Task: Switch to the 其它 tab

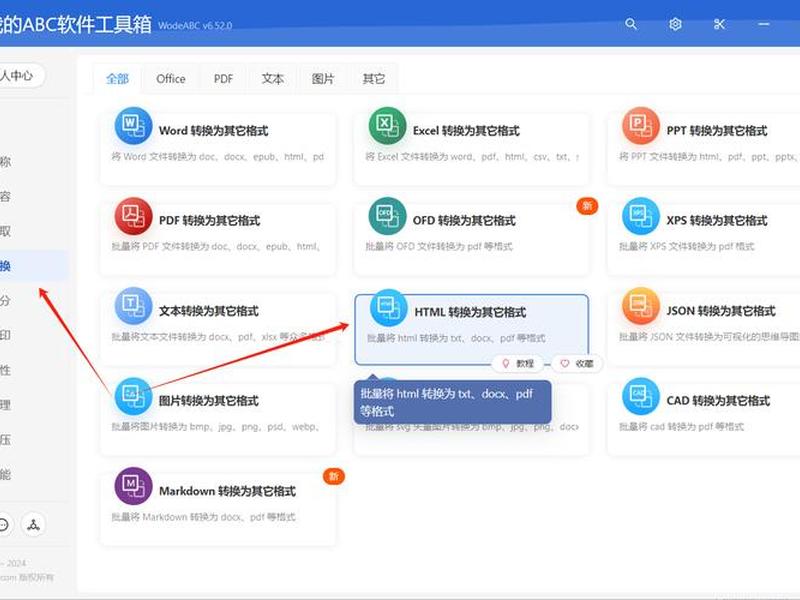Action: [373, 79]
